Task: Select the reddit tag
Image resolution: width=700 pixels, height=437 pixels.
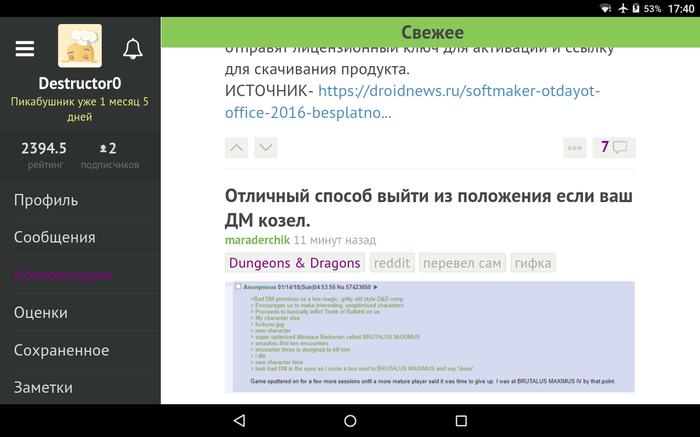Action: [x=391, y=263]
